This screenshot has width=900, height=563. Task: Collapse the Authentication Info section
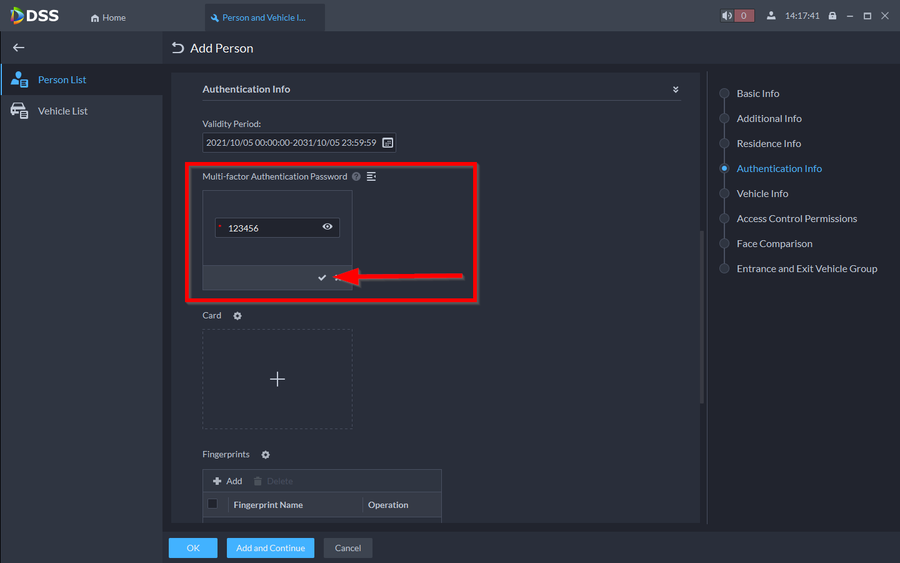(676, 90)
